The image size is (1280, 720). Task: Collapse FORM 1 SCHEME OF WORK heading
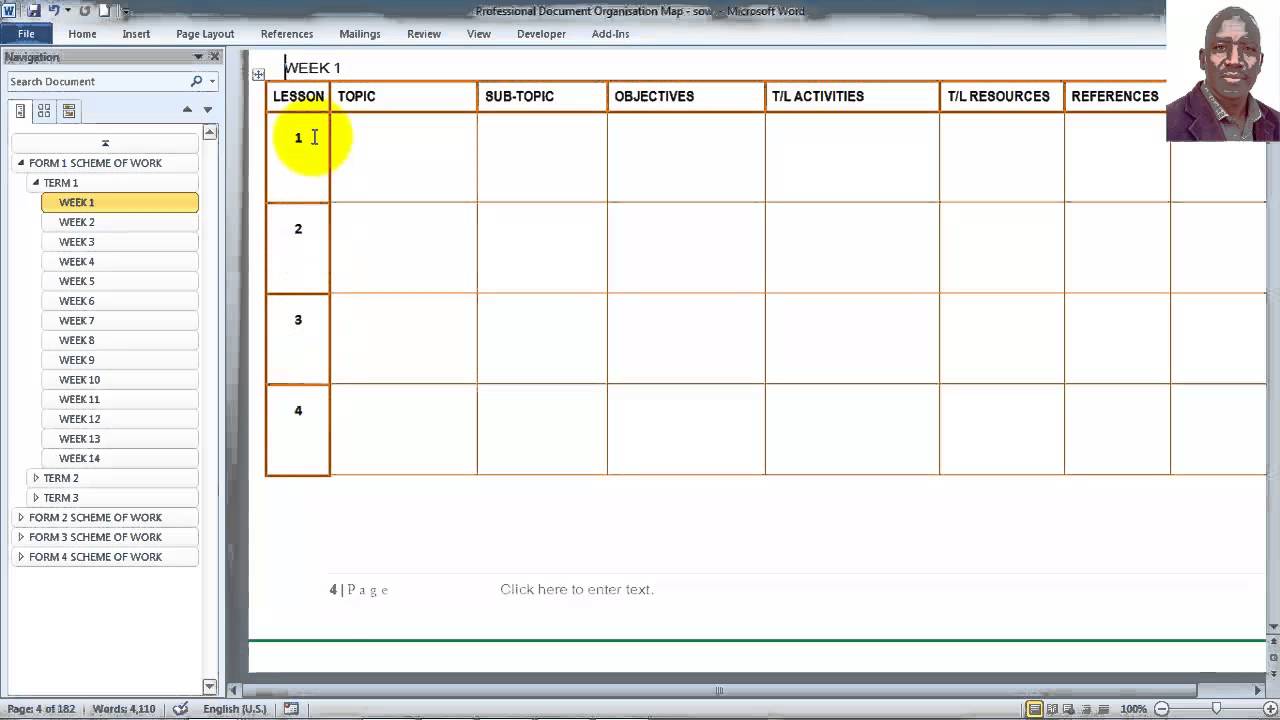tap(21, 163)
